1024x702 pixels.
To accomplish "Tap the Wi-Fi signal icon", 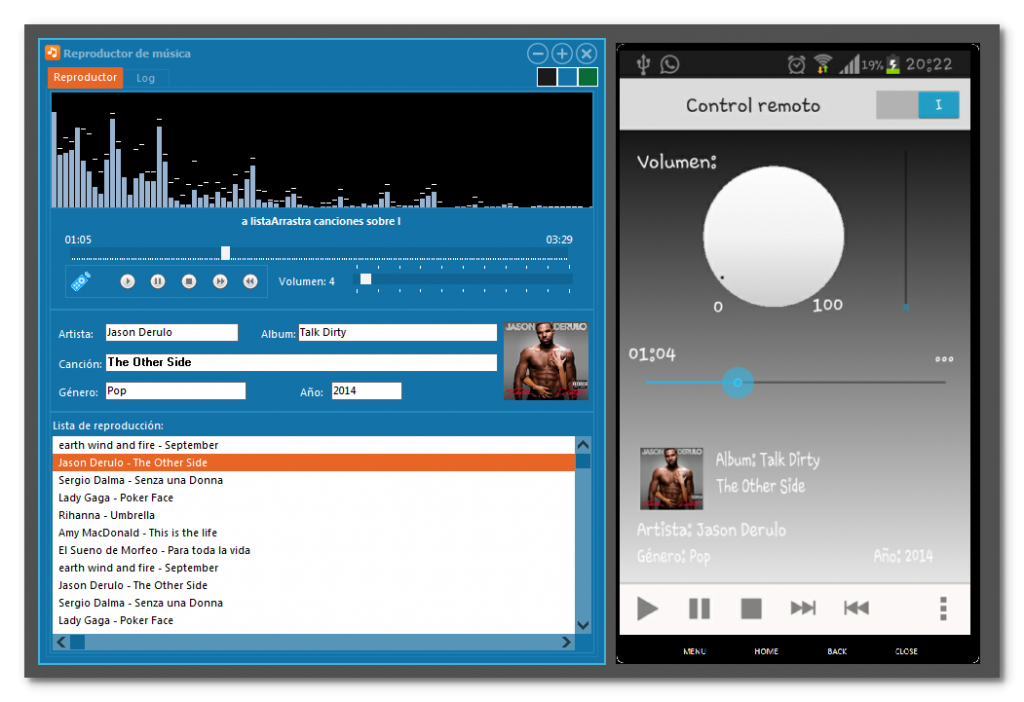I will tap(823, 65).
